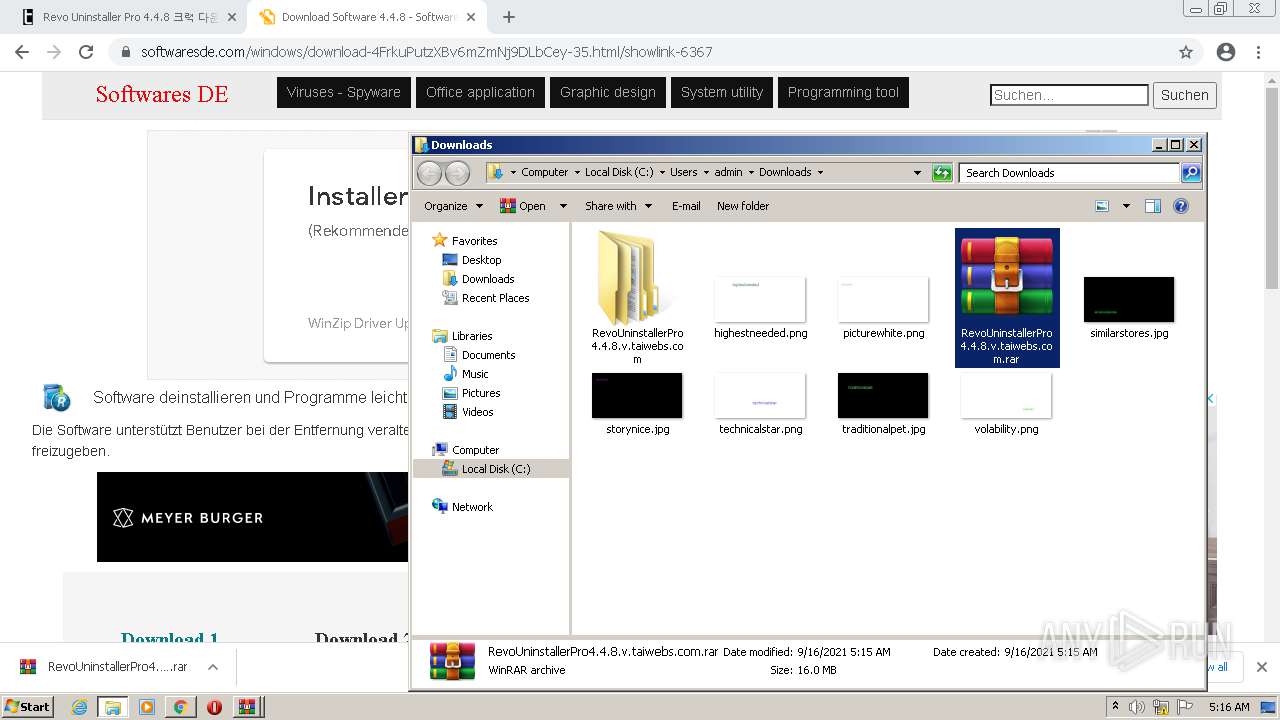Open Viruses - Spyware site menu
This screenshot has width=1280, height=720.
point(344,92)
